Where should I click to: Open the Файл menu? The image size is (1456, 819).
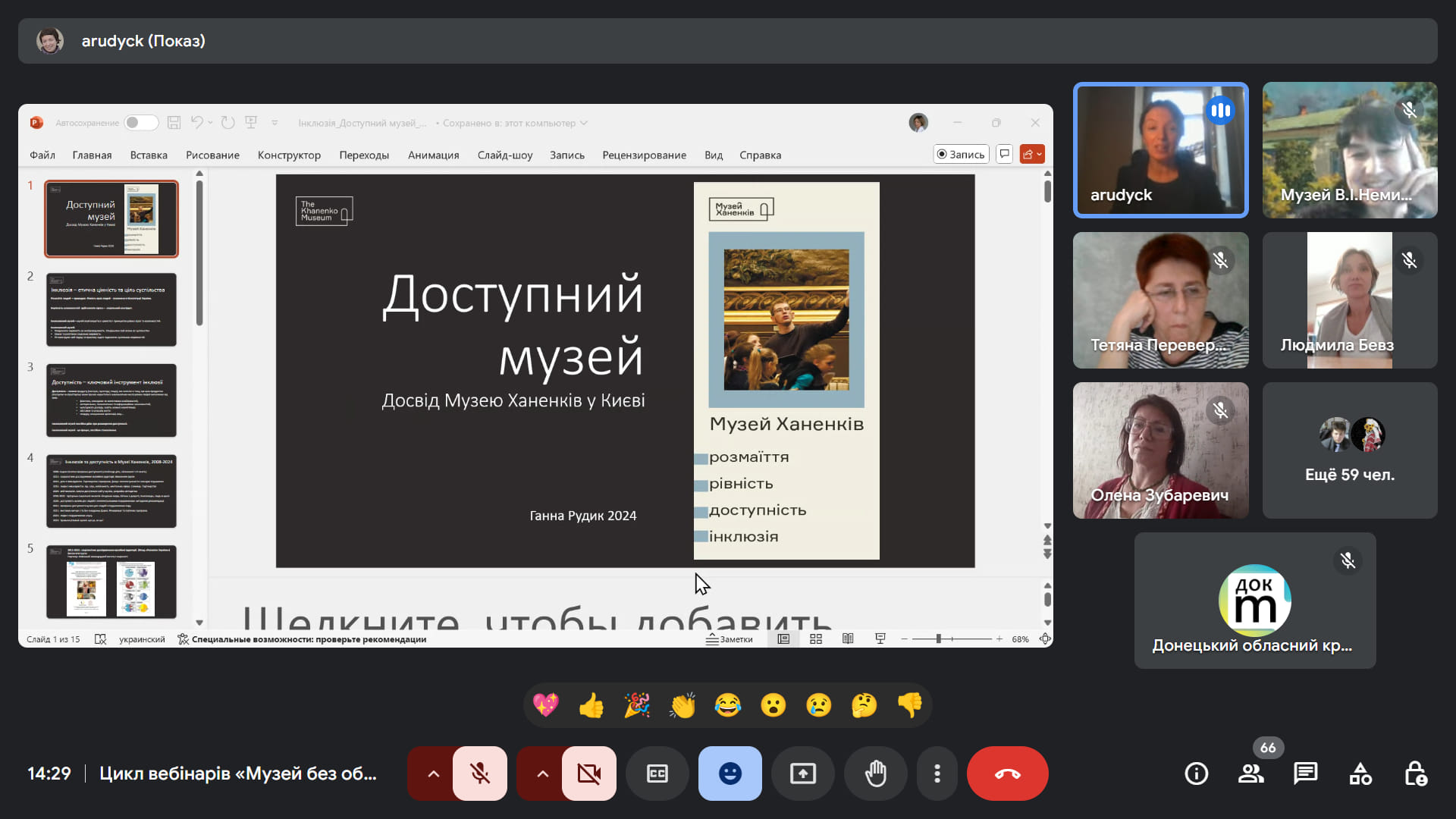[x=42, y=155]
